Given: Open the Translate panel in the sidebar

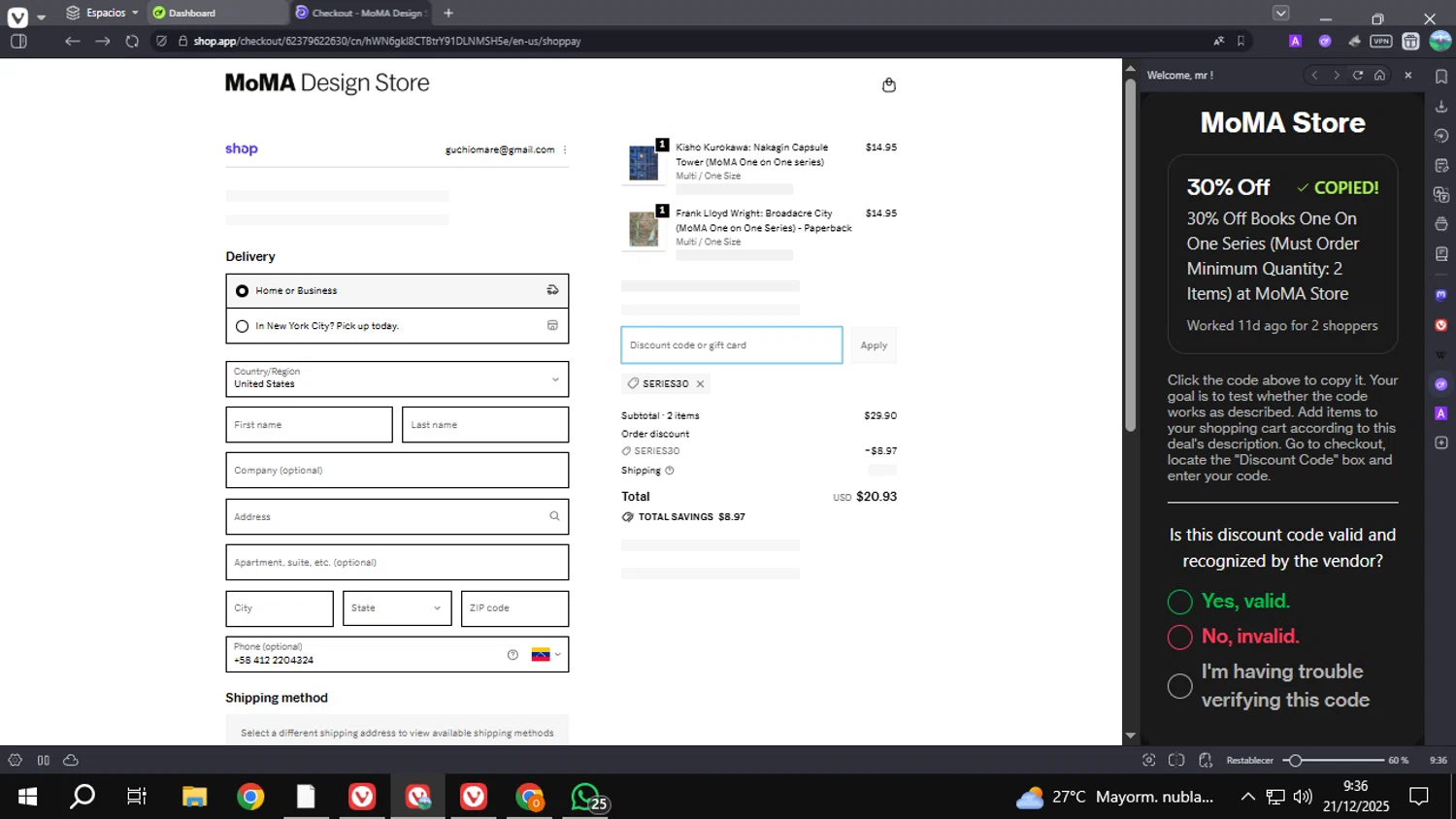Looking at the screenshot, I should click(x=1441, y=195).
